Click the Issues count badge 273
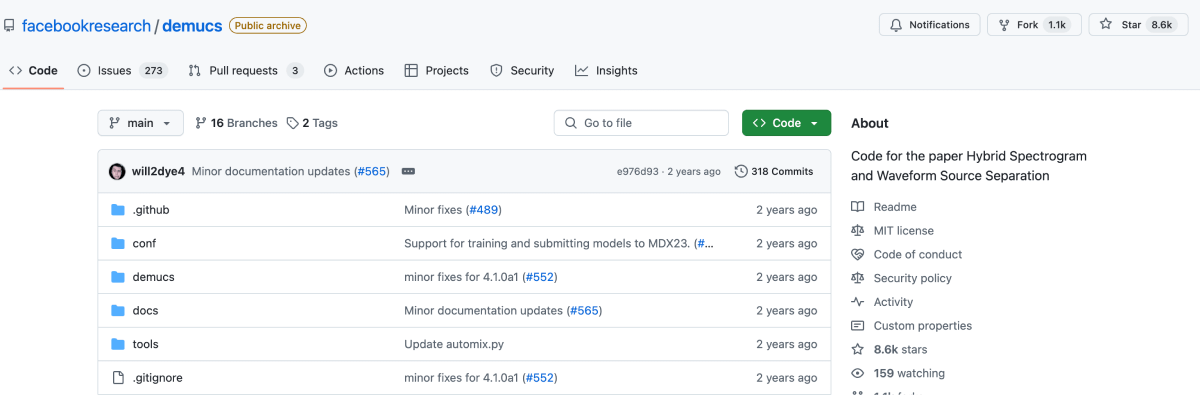1200x395 pixels. pos(153,71)
